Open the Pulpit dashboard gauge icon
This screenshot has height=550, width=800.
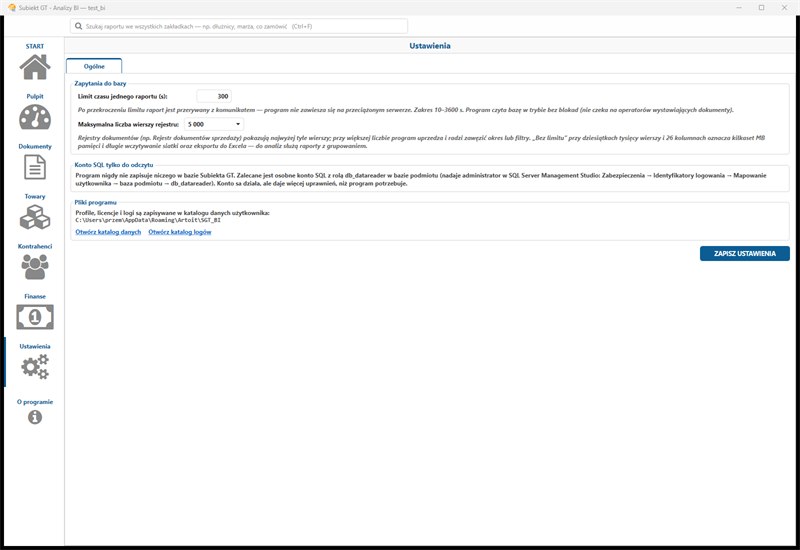pos(35,117)
